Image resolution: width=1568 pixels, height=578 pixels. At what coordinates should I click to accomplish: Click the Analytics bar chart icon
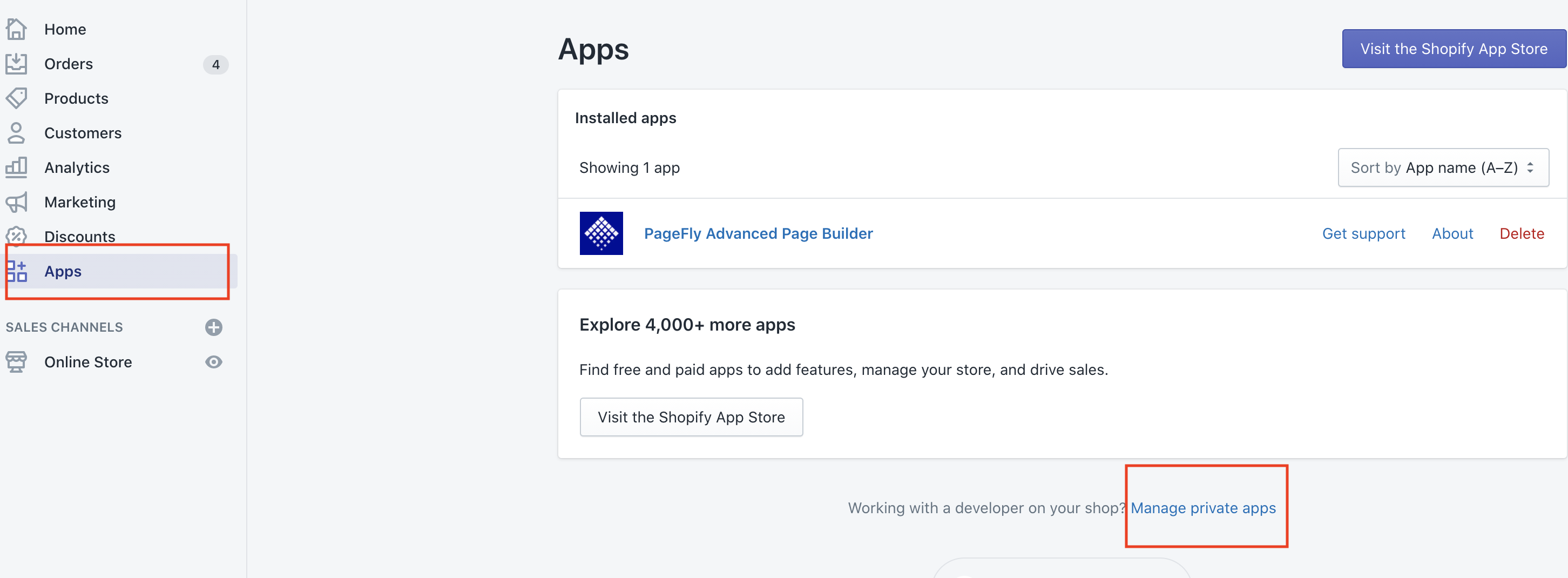point(16,167)
